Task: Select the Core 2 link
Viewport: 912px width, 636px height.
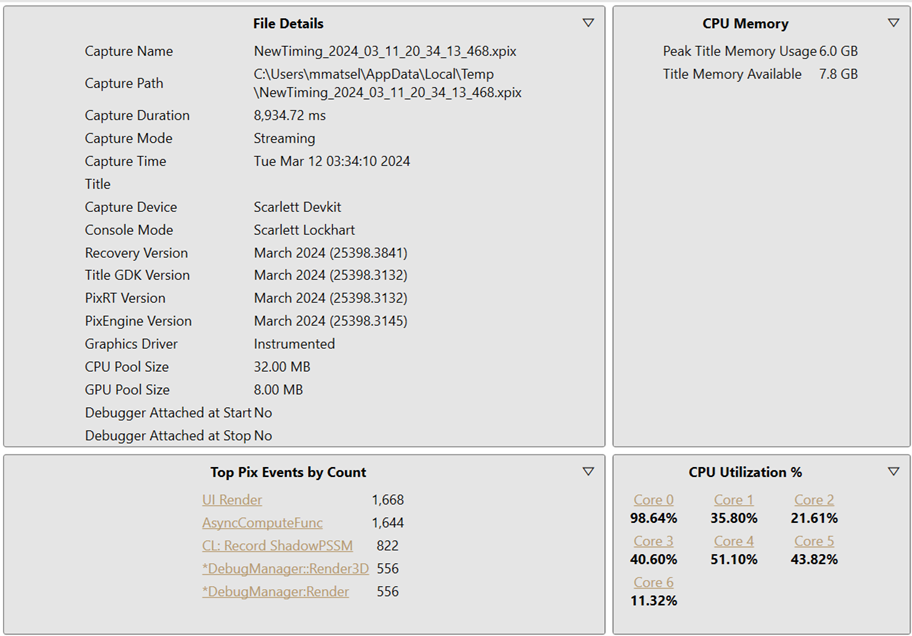Action: [x=814, y=500]
